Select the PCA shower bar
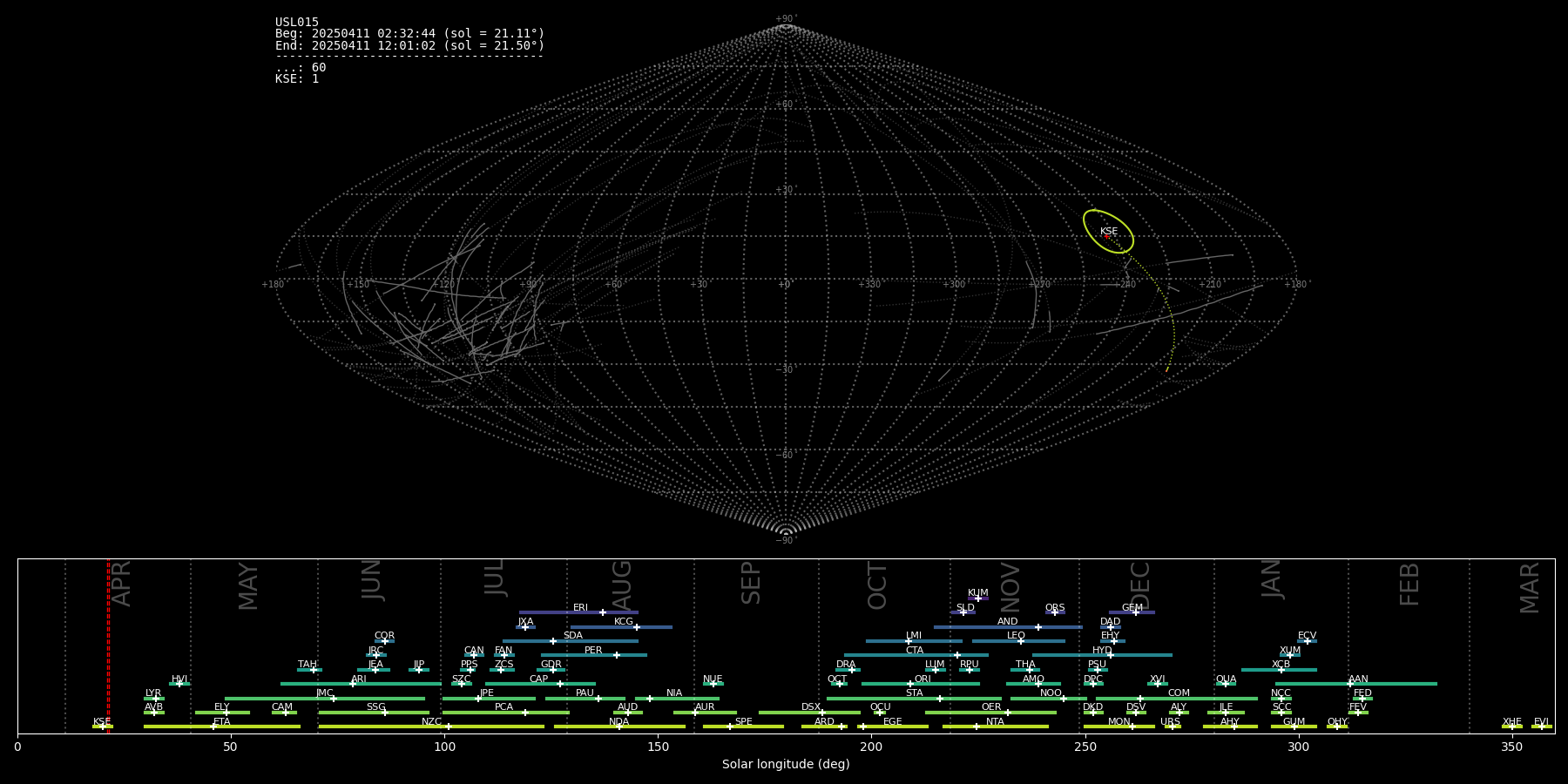 click(505, 713)
